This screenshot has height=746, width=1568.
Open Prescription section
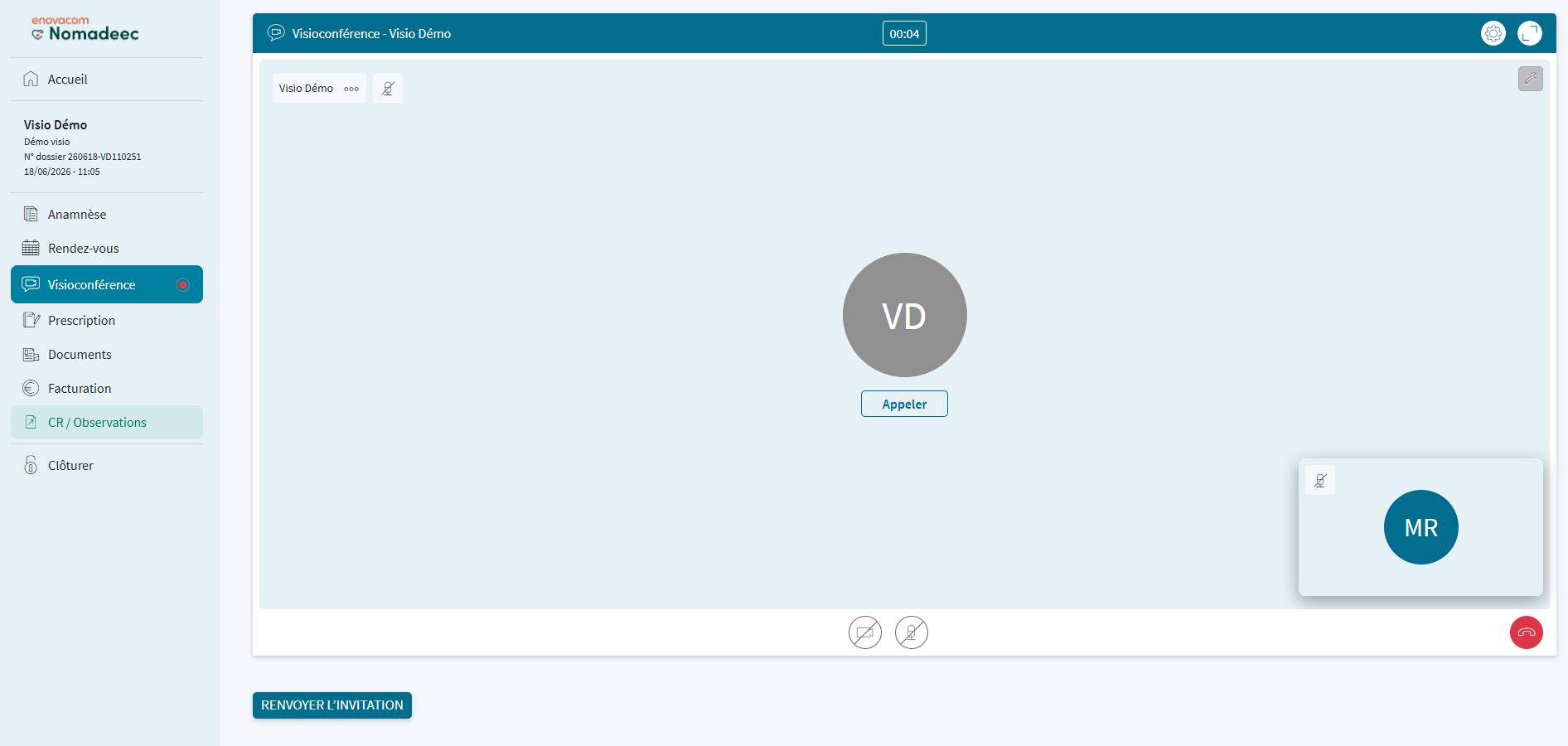[107, 320]
